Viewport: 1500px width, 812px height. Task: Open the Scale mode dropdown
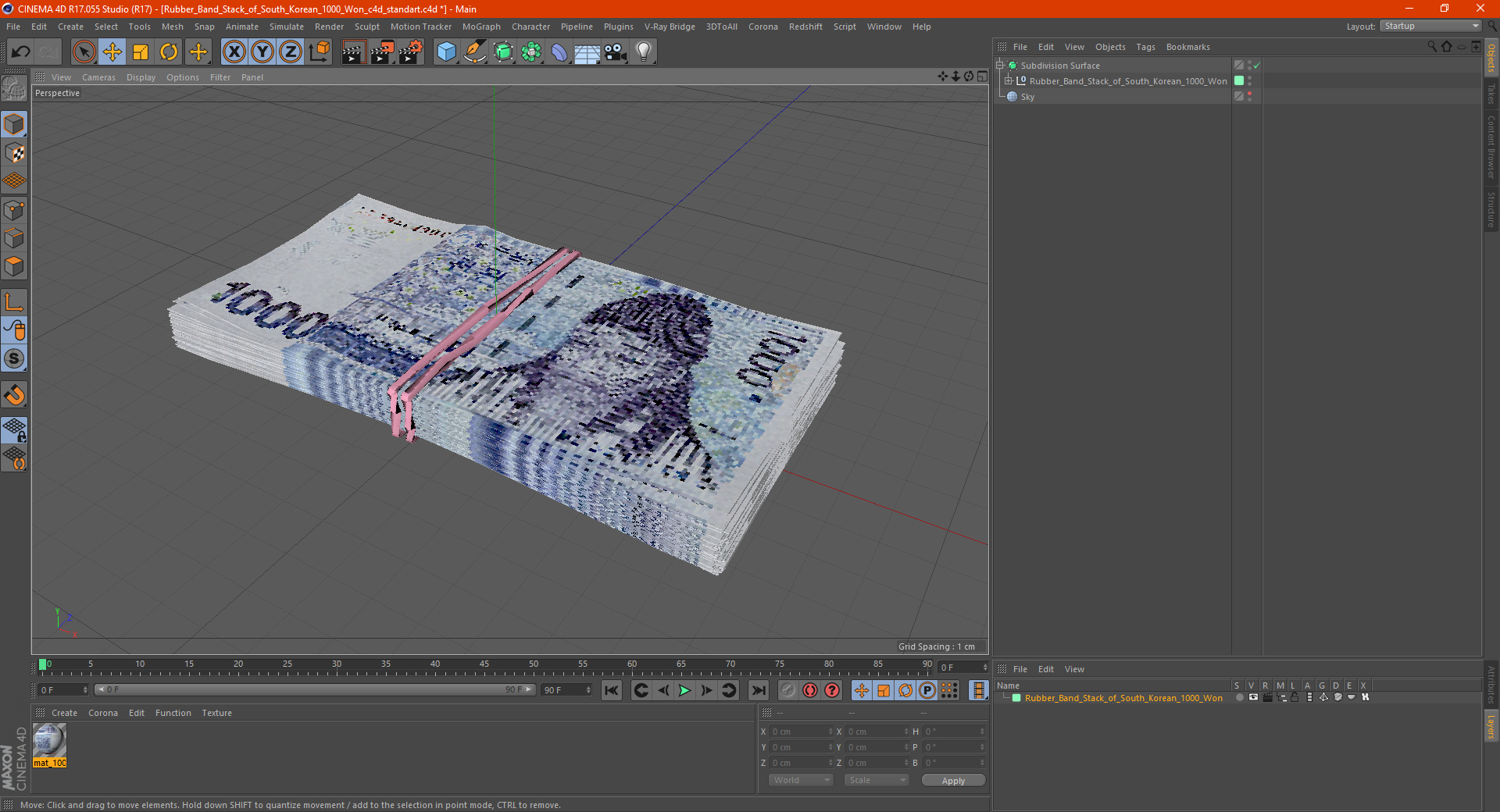877,780
